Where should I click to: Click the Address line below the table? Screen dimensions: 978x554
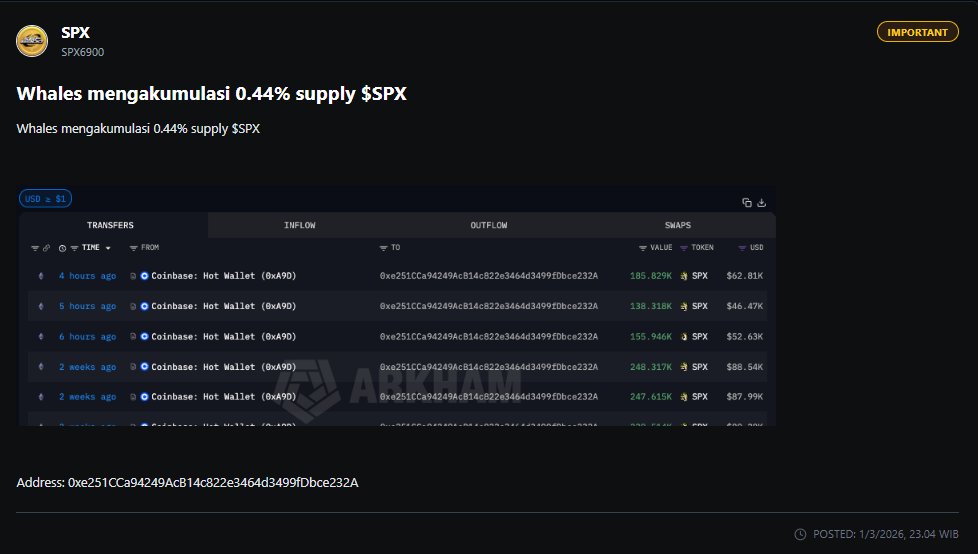(187, 482)
